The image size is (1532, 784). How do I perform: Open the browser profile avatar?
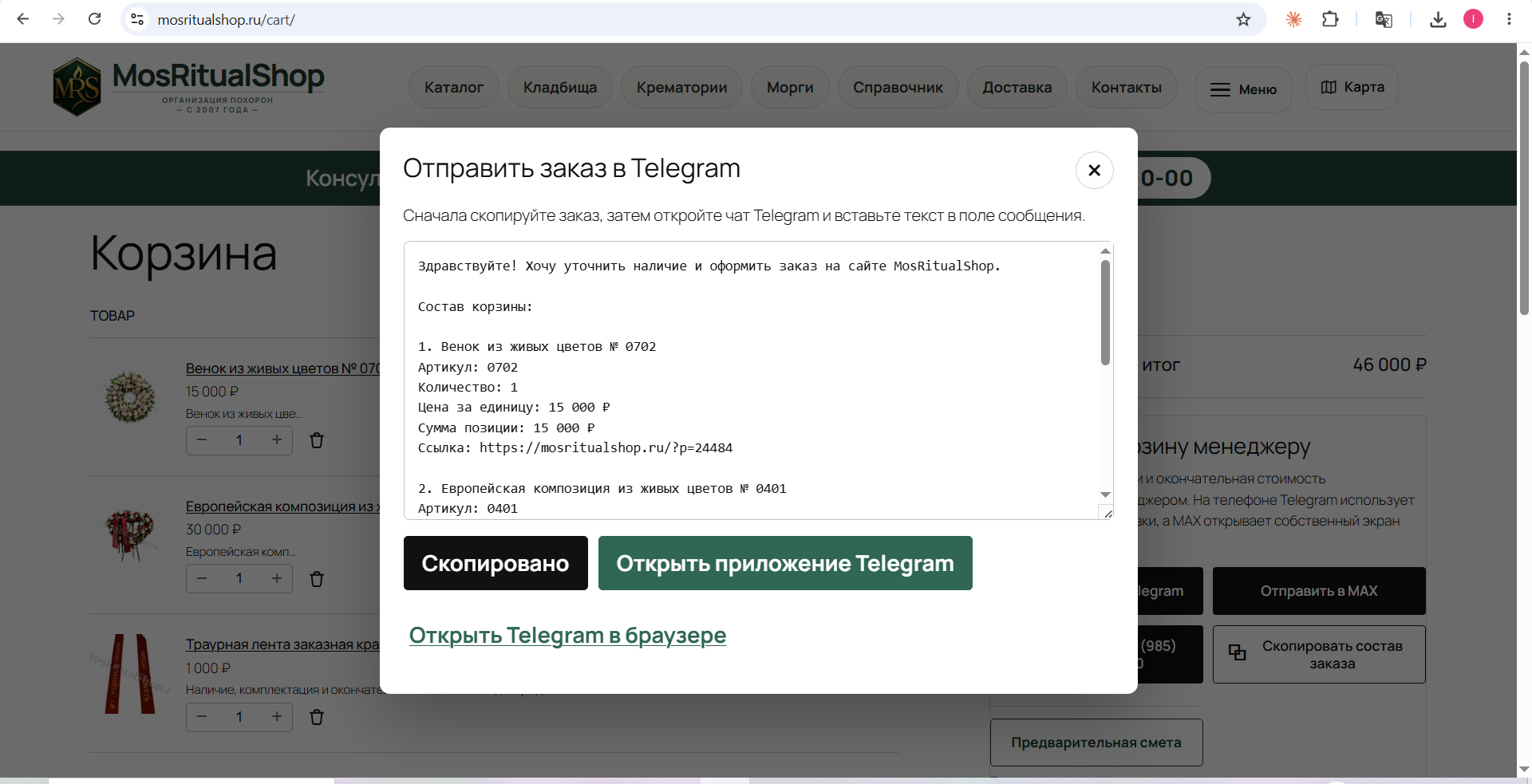(x=1473, y=19)
